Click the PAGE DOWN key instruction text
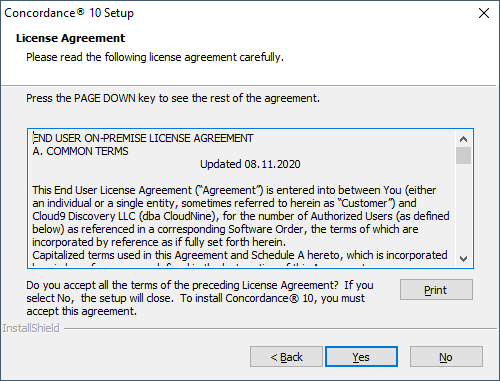 [x=173, y=98]
